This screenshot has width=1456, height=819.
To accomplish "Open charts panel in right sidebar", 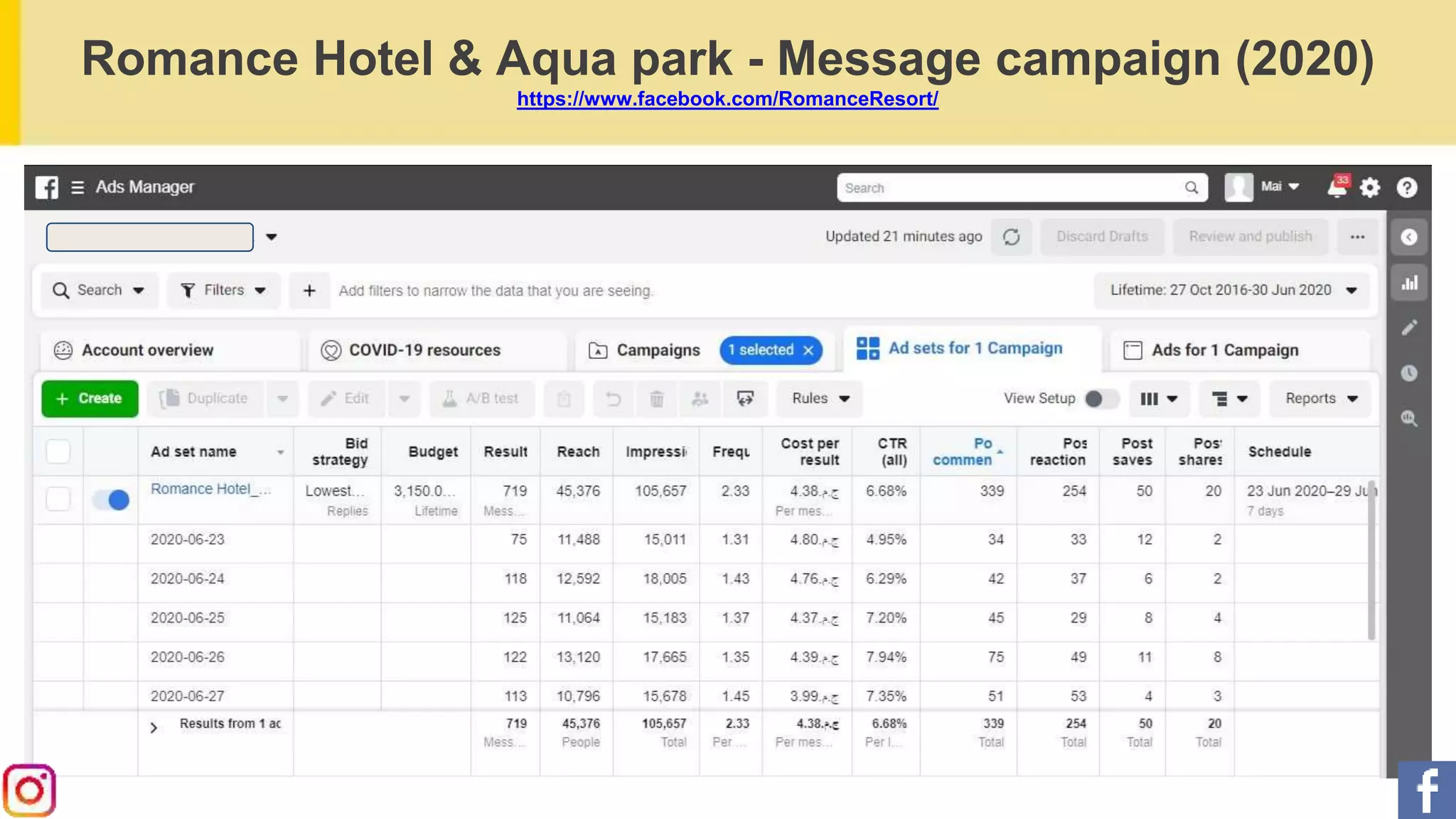I will 1409,283.
